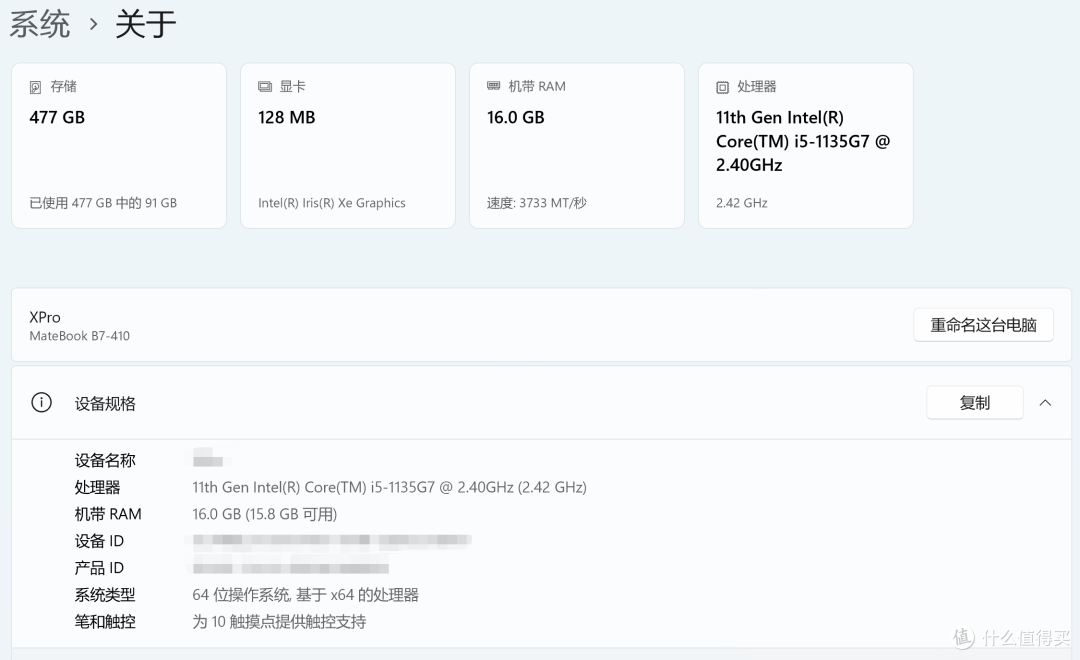Open the 显卡 card showing 128 MB
The height and width of the screenshot is (660, 1080).
coord(348,145)
